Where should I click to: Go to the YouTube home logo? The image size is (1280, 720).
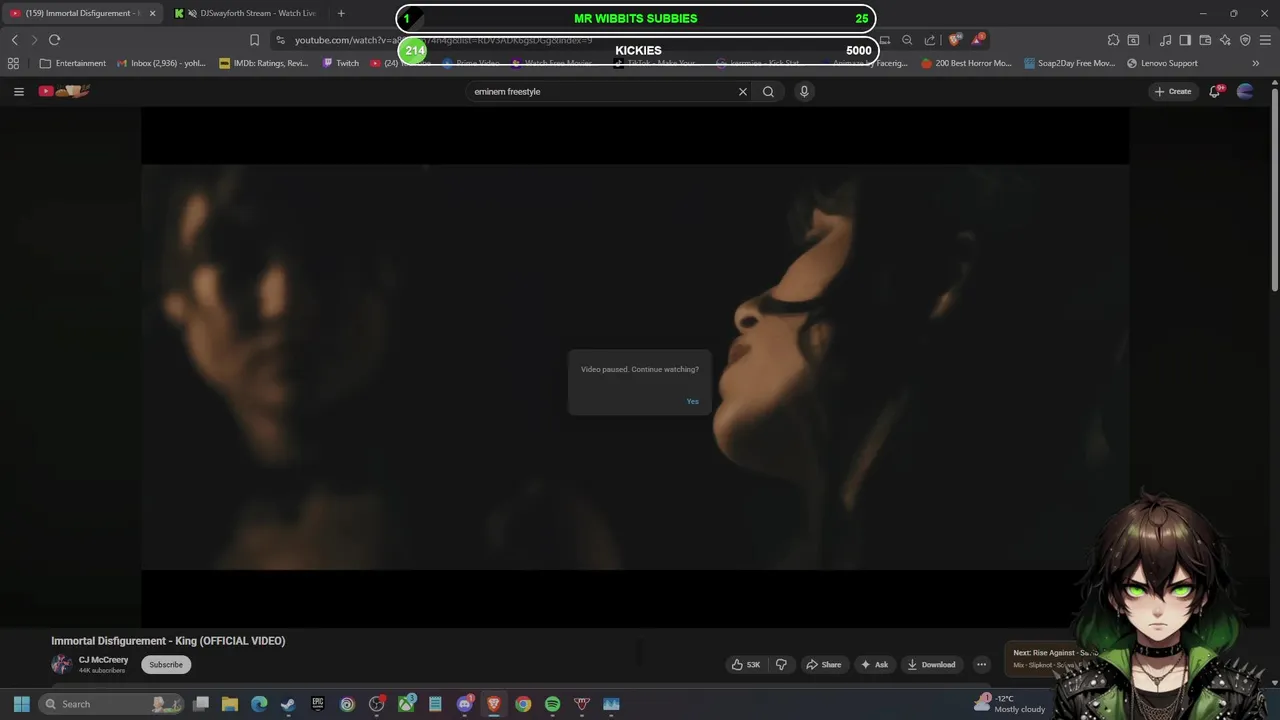point(64,91)
